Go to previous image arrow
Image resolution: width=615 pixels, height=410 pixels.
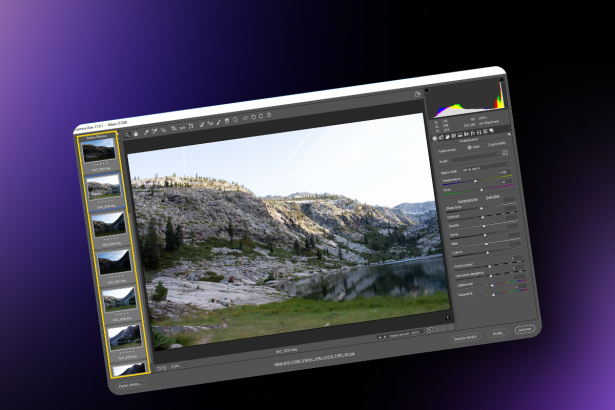(x=380, y=337)
